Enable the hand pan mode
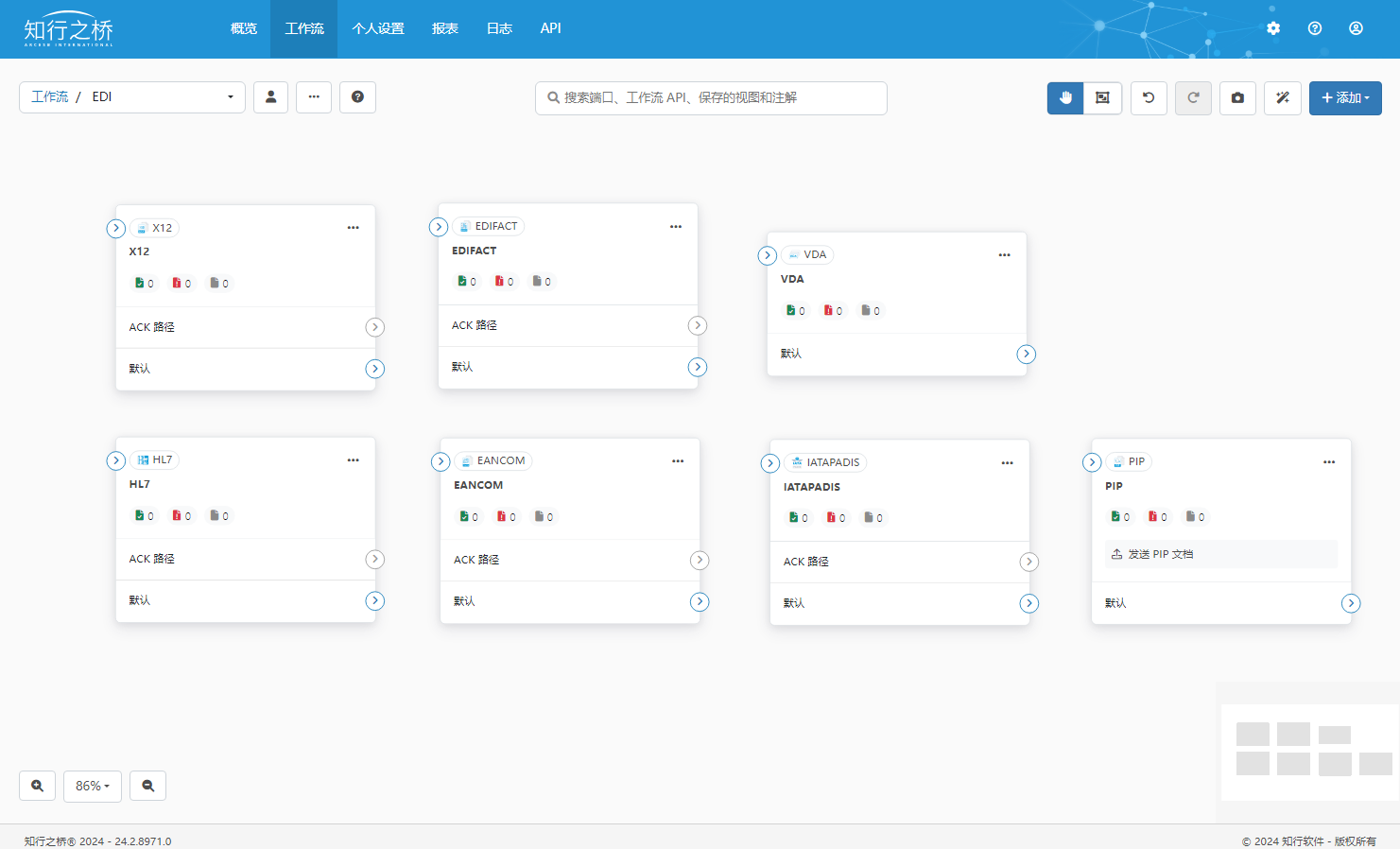1400x849 pixels. [x=1065, y=98]
